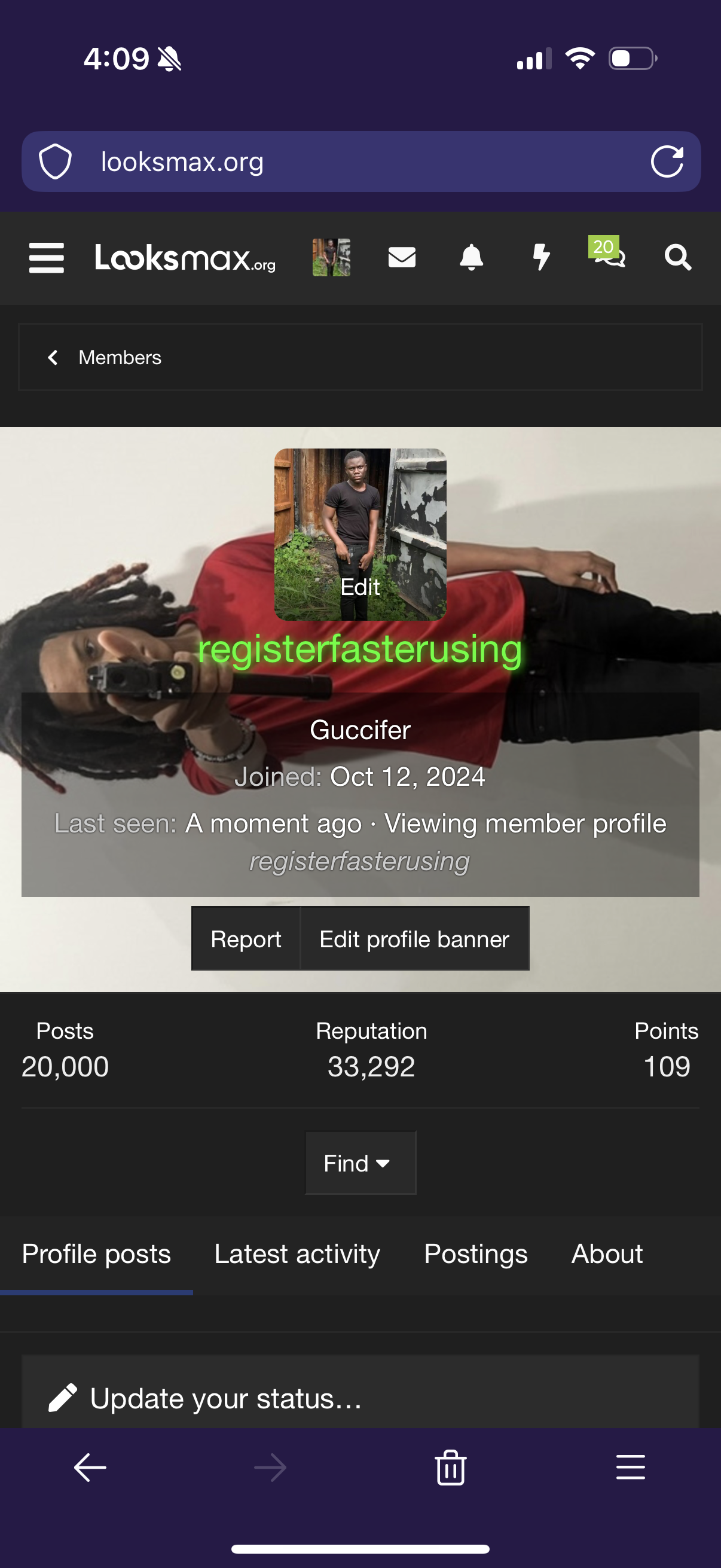721x1568 pixels.
Task: Open the alerts bell icon
Action: (x=471, y=258)
